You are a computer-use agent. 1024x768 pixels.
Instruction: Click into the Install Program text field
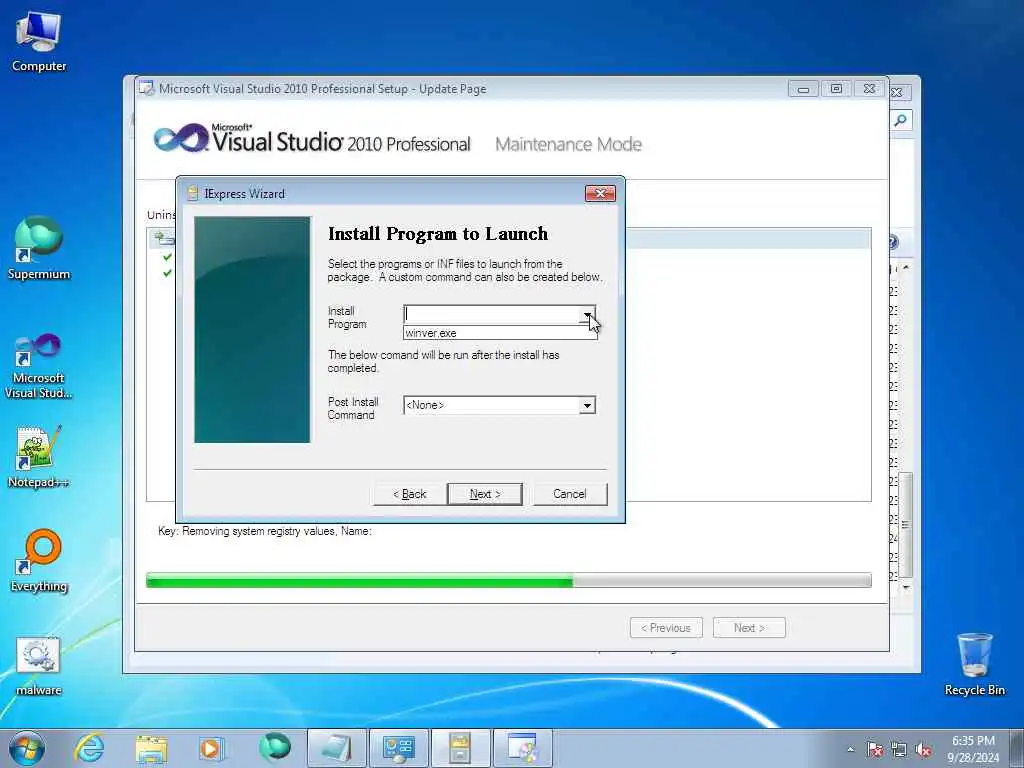tap(492, 314)
